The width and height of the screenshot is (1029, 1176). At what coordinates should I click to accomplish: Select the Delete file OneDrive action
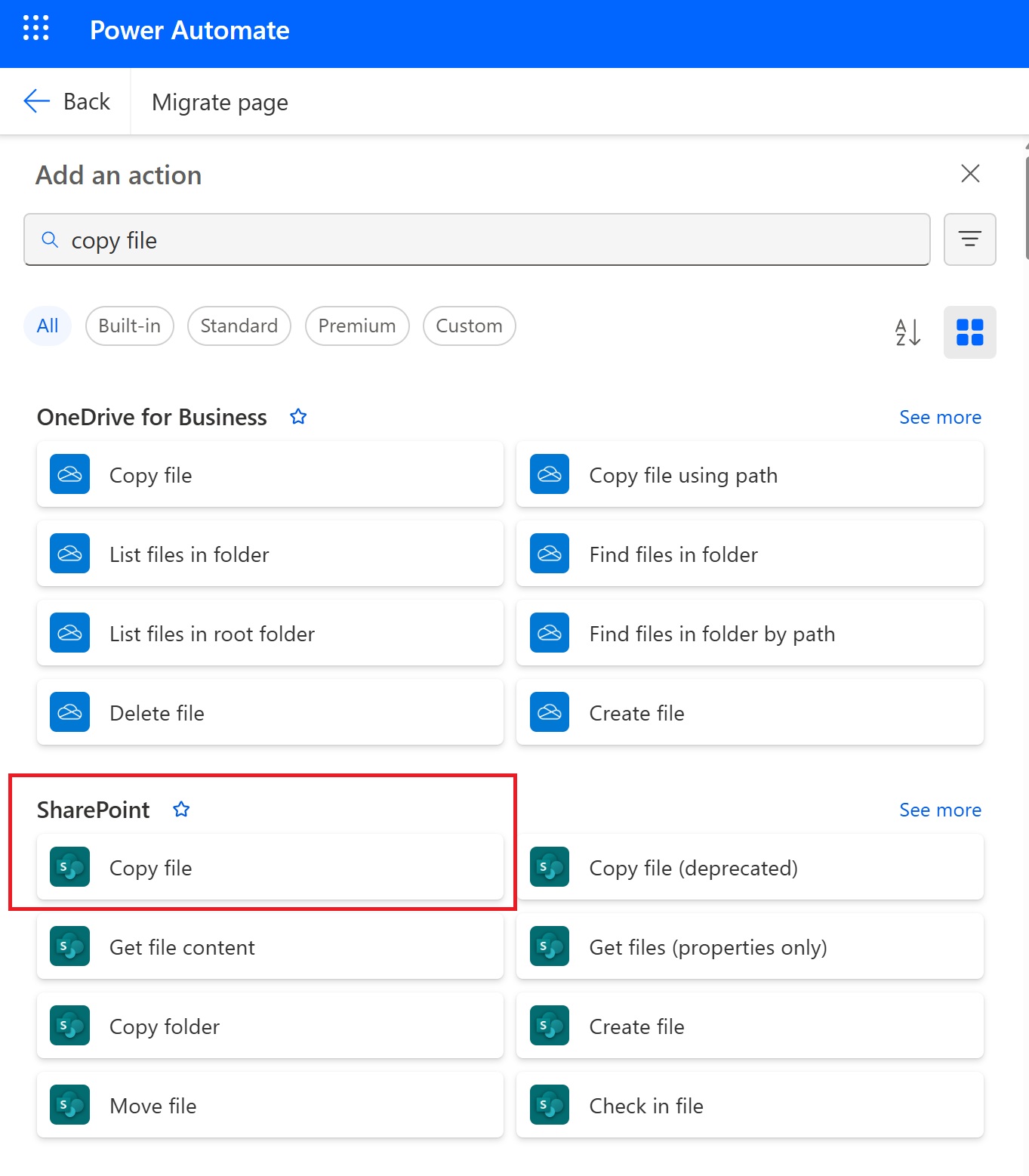[270, 711]
